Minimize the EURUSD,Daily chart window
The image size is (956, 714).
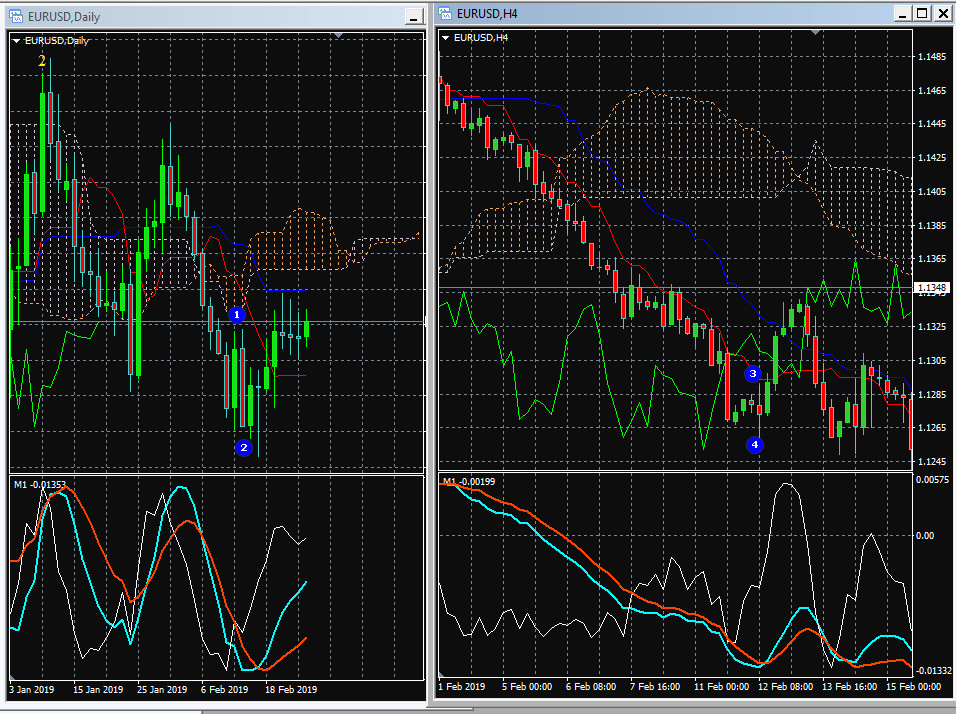pyautogui.click(x=414, y=16)
